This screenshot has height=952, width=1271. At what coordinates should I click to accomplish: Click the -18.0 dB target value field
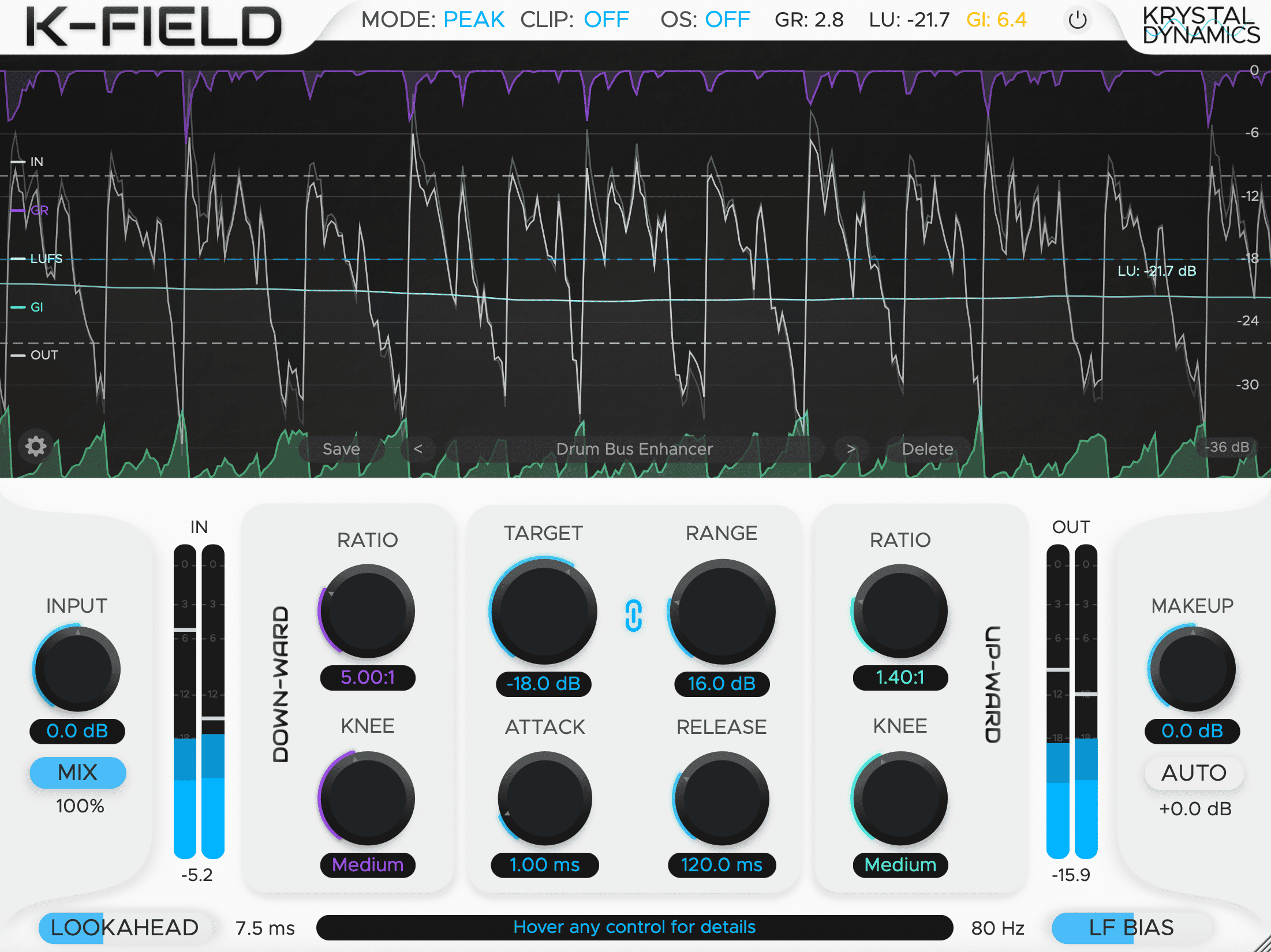tap(544, 684)
